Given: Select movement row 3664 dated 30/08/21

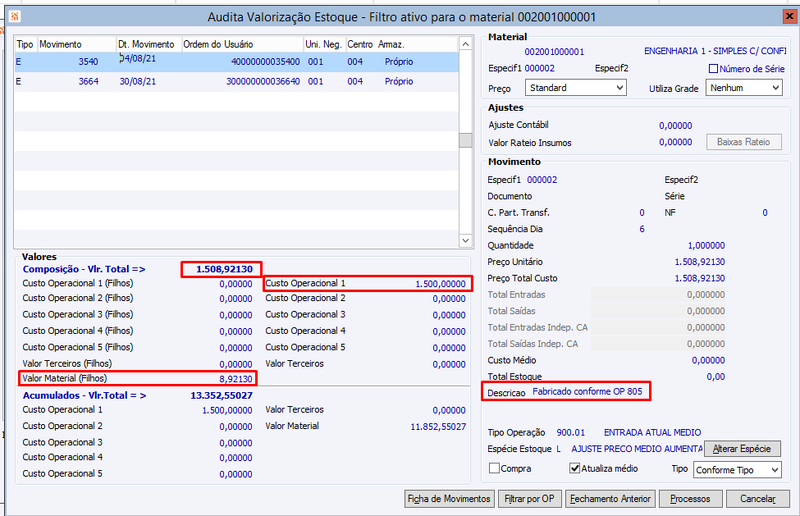Looking at the screenshot, I should 236,82.
